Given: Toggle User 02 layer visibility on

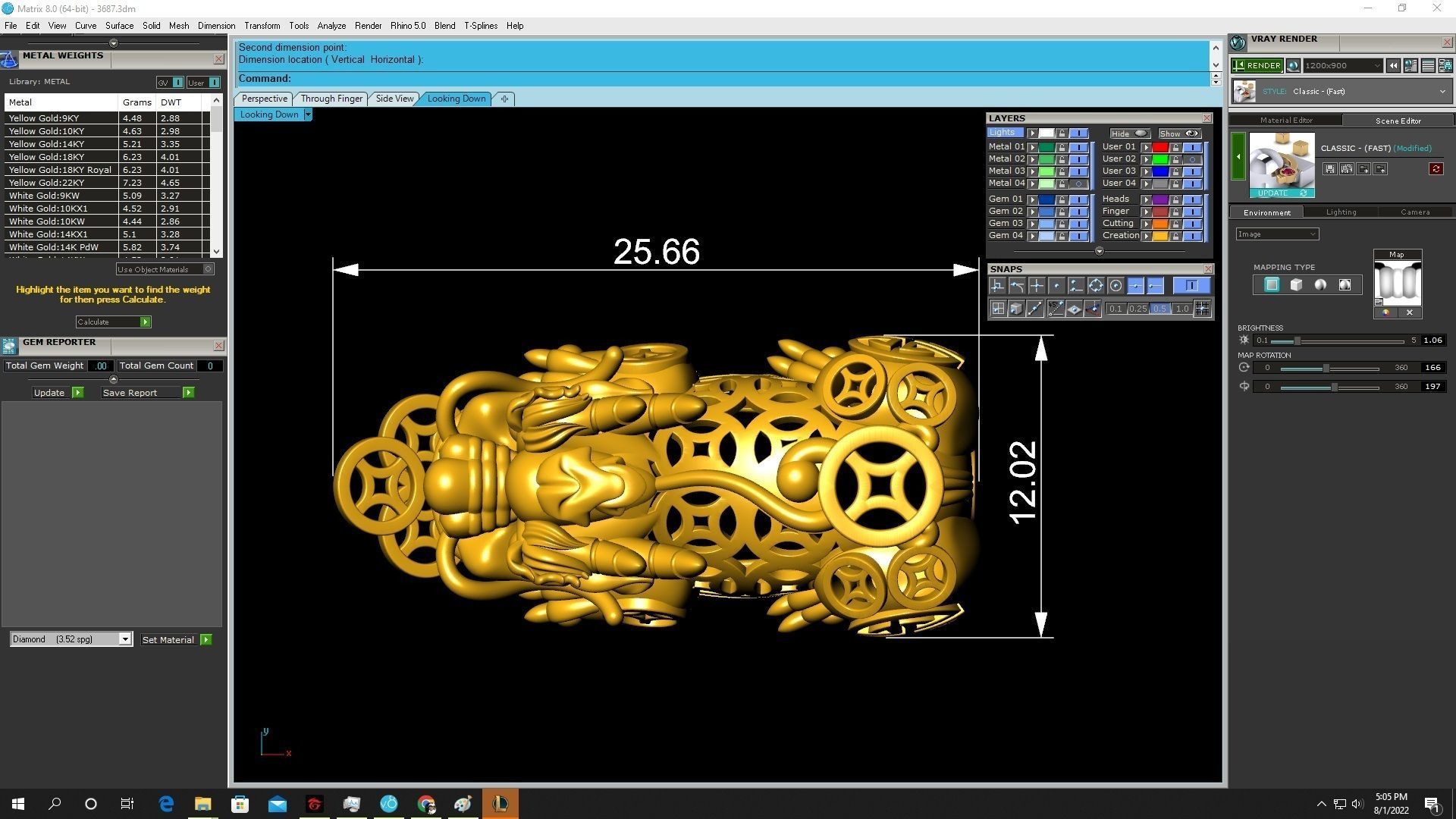Looking at the screenshot, I should pyautogui.click(x=1192, y=159).
